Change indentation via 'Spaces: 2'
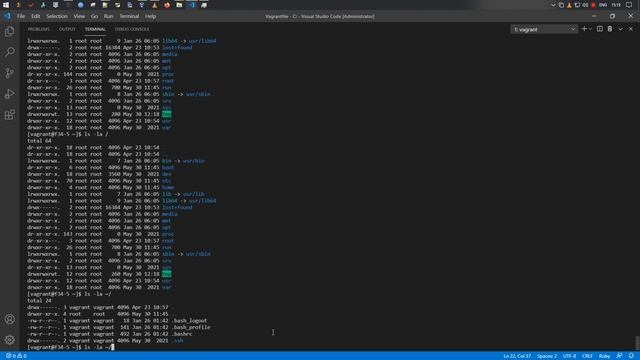 coord(547,356)
